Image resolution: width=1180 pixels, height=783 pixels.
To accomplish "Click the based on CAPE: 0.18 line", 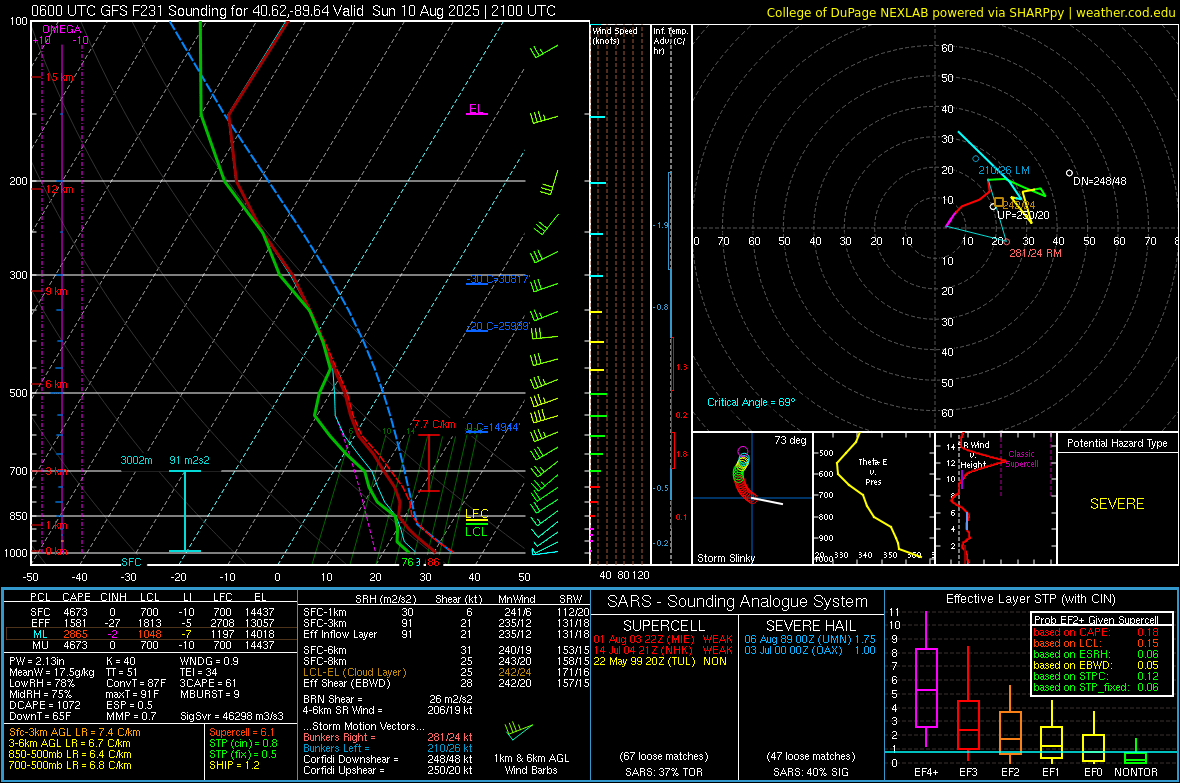I will pos(1096,632).
